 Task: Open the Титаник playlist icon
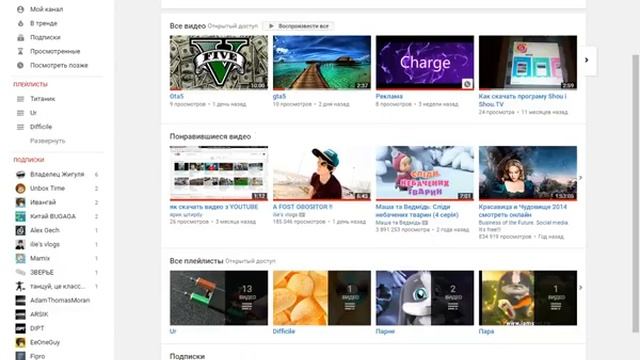pyautogui.click(x=20, y=99)
